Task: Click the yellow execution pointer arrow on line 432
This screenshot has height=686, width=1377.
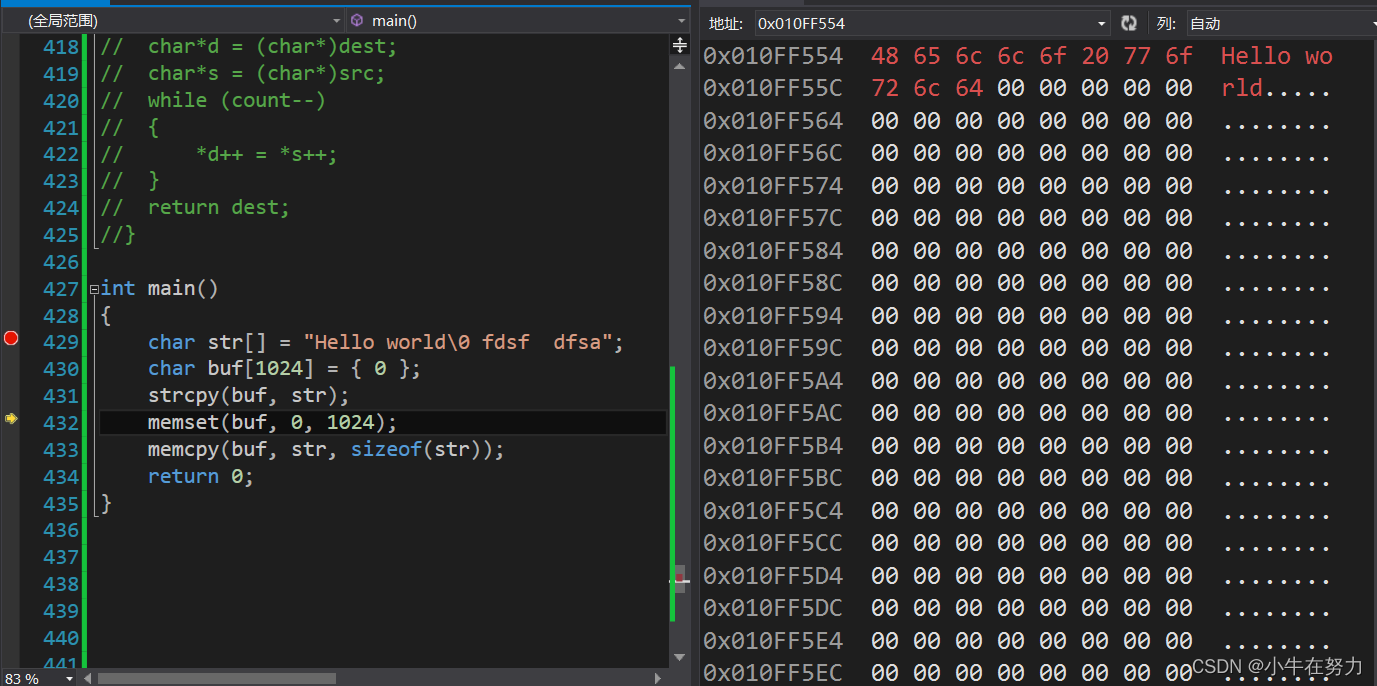Action: pyautogui.click(x=11, y=419)
